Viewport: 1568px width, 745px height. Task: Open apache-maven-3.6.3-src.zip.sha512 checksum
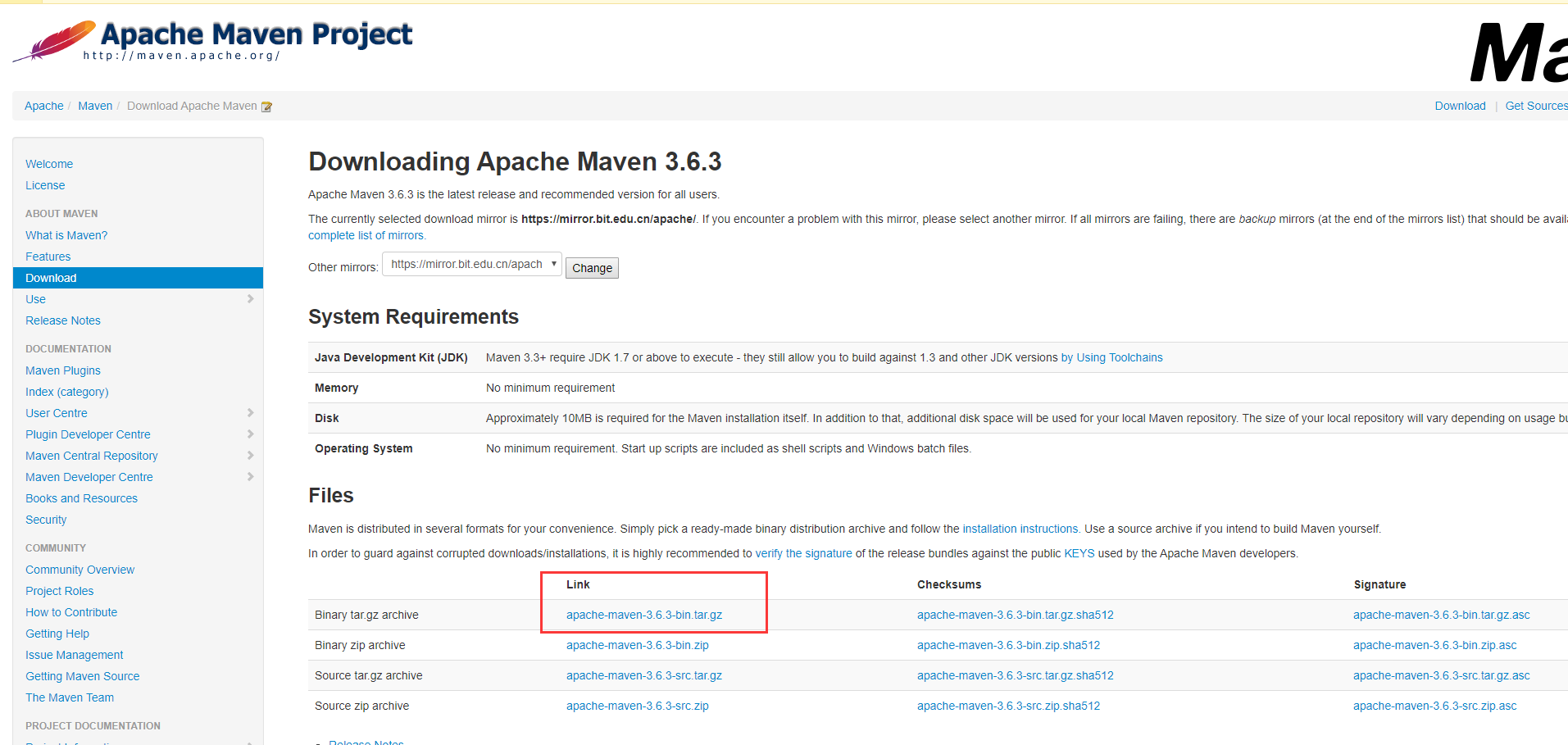tap(1008, 706)
